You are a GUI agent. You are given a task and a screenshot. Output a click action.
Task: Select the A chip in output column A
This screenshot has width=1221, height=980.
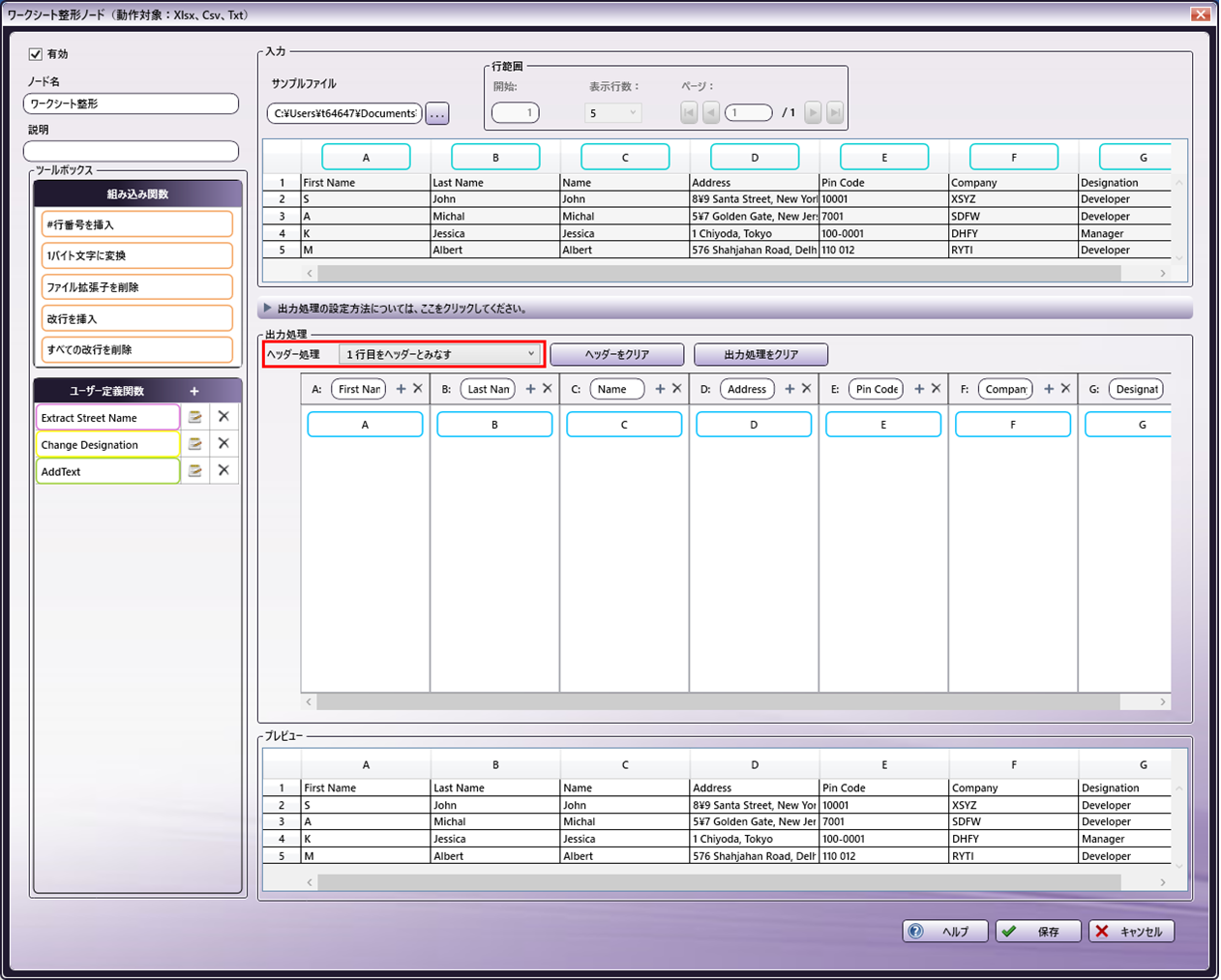(x=365, y=425)
